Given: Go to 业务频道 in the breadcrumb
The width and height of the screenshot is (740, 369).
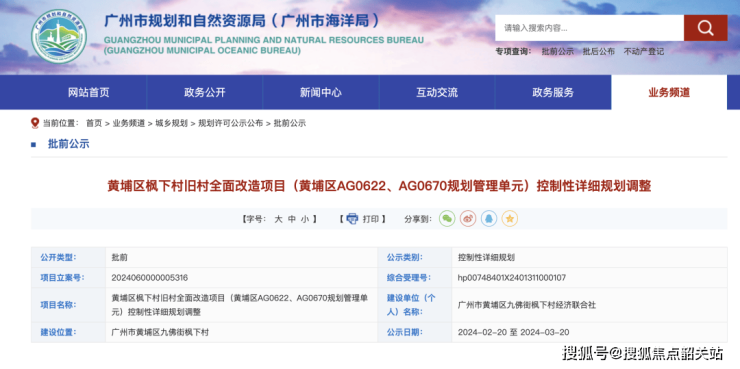Looking at the screenshot, I should coord(129,124).
